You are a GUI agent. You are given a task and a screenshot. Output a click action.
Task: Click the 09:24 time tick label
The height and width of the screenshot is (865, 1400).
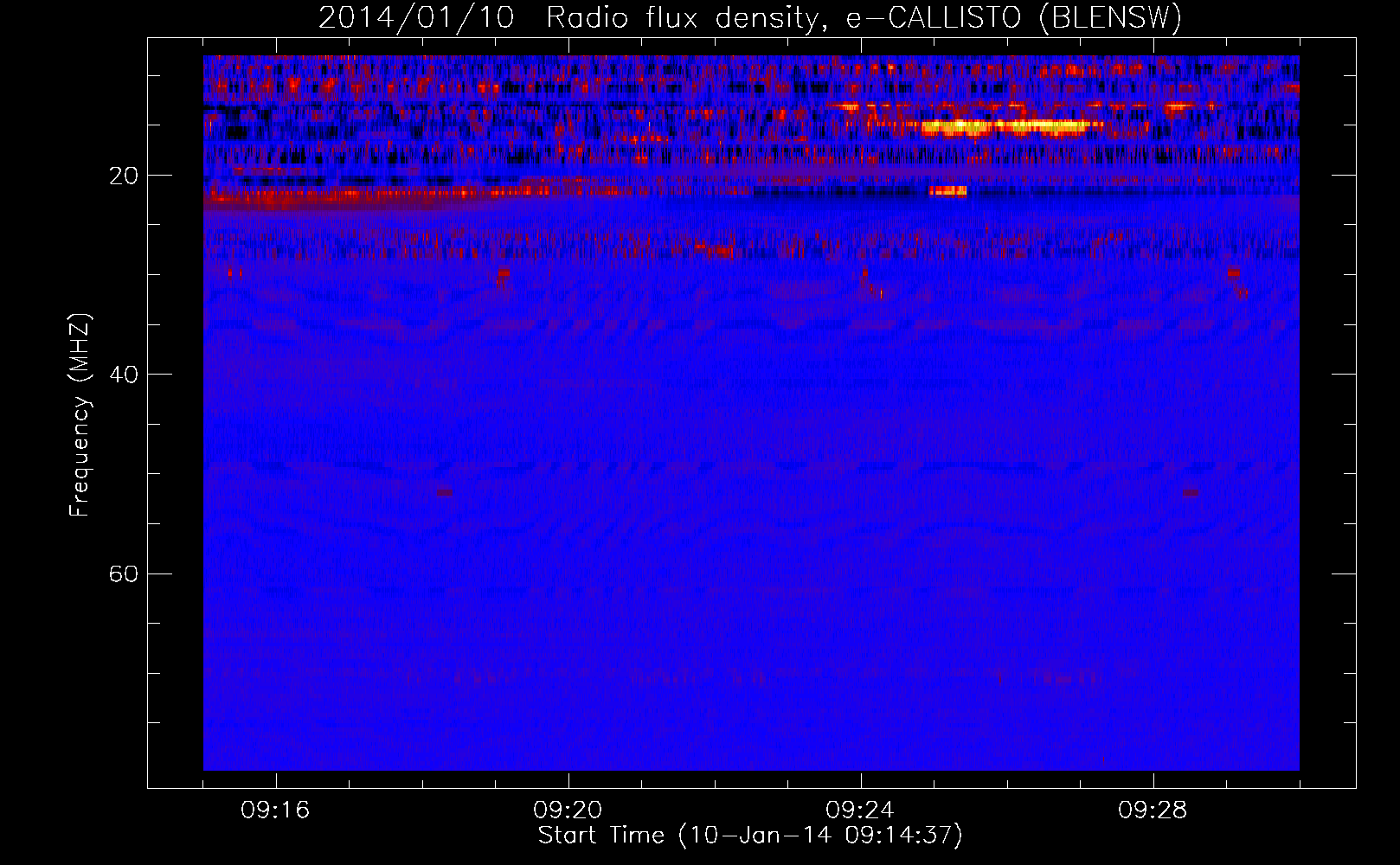[x=860, y=810]
